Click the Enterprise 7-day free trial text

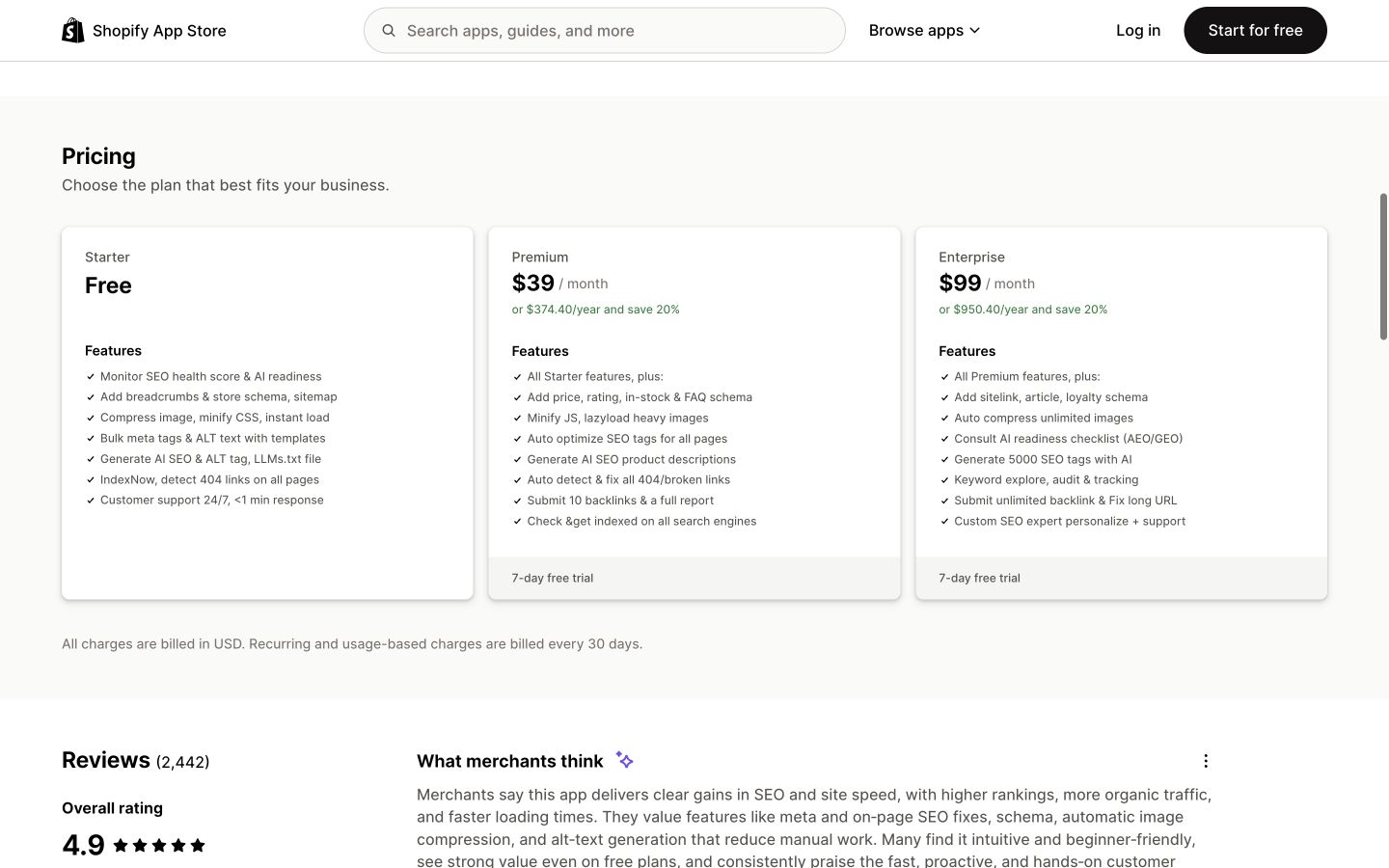click(x=979, y=579)
